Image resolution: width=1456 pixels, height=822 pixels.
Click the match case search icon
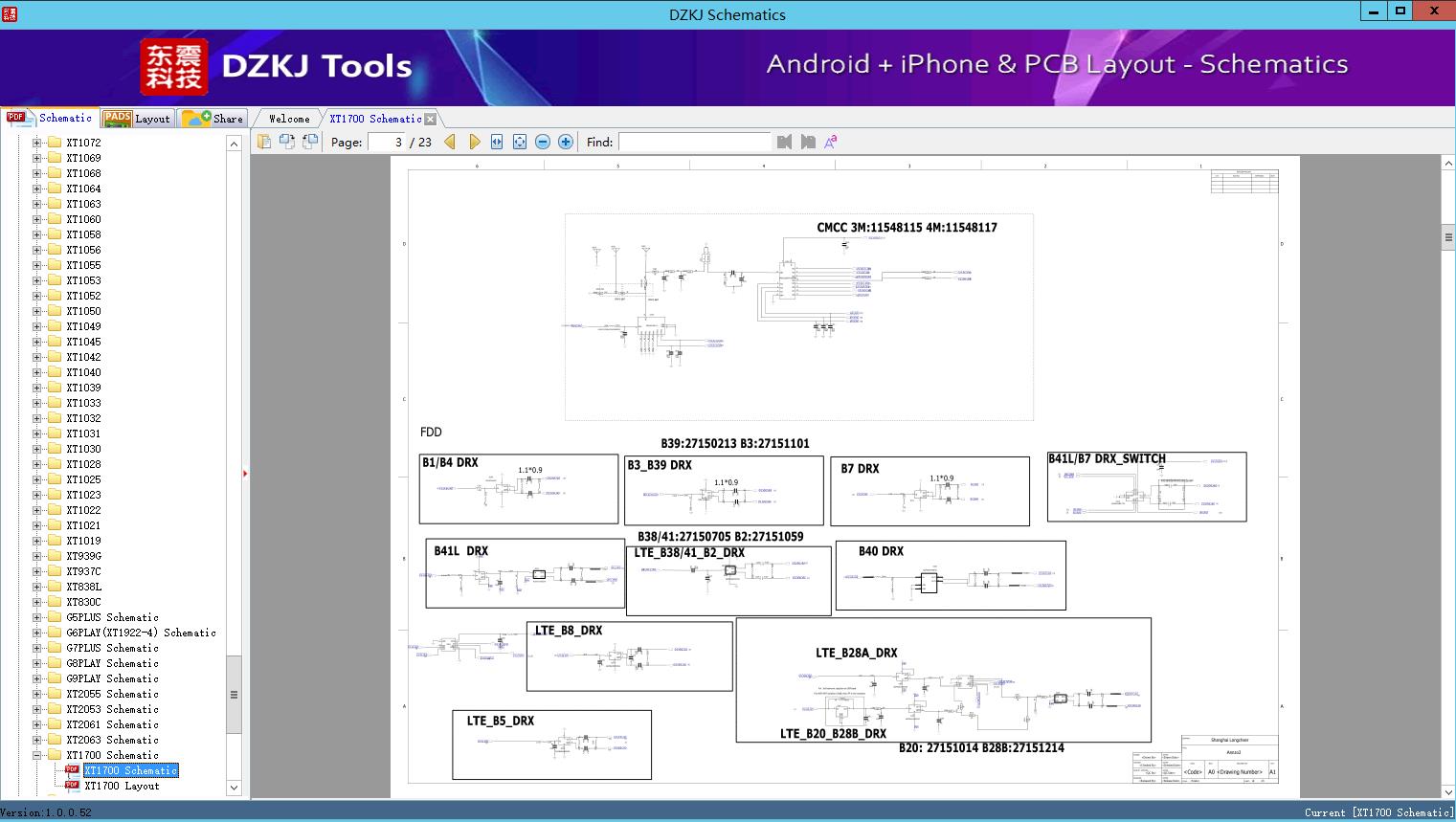pos(831,142)
